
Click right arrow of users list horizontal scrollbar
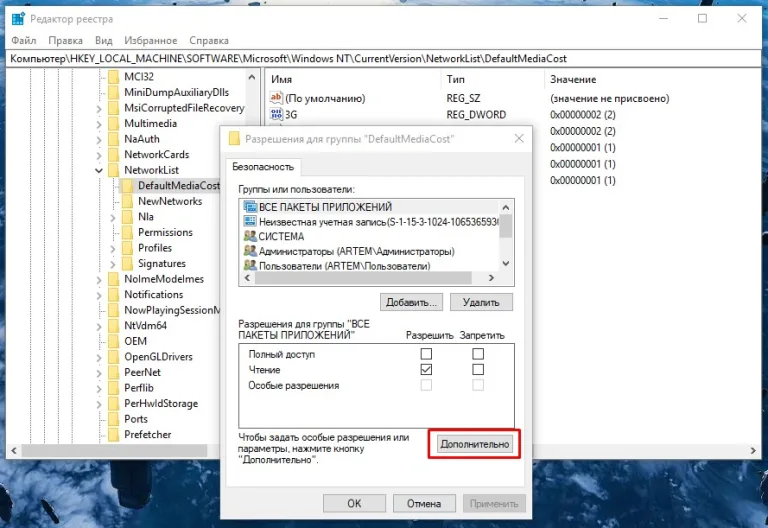click(x=491, y=278)
